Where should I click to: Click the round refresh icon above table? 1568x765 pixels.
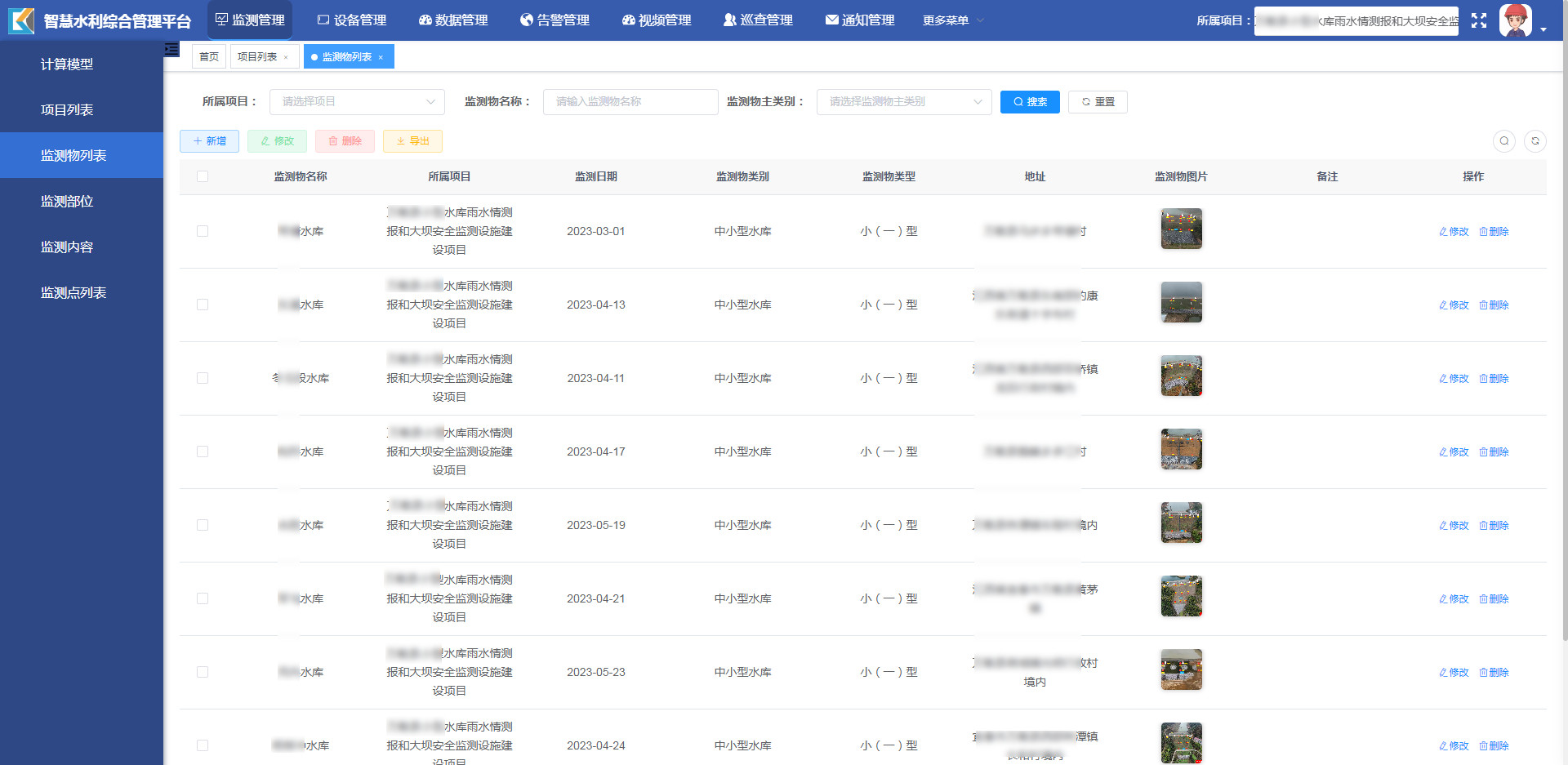(1535, 141)
